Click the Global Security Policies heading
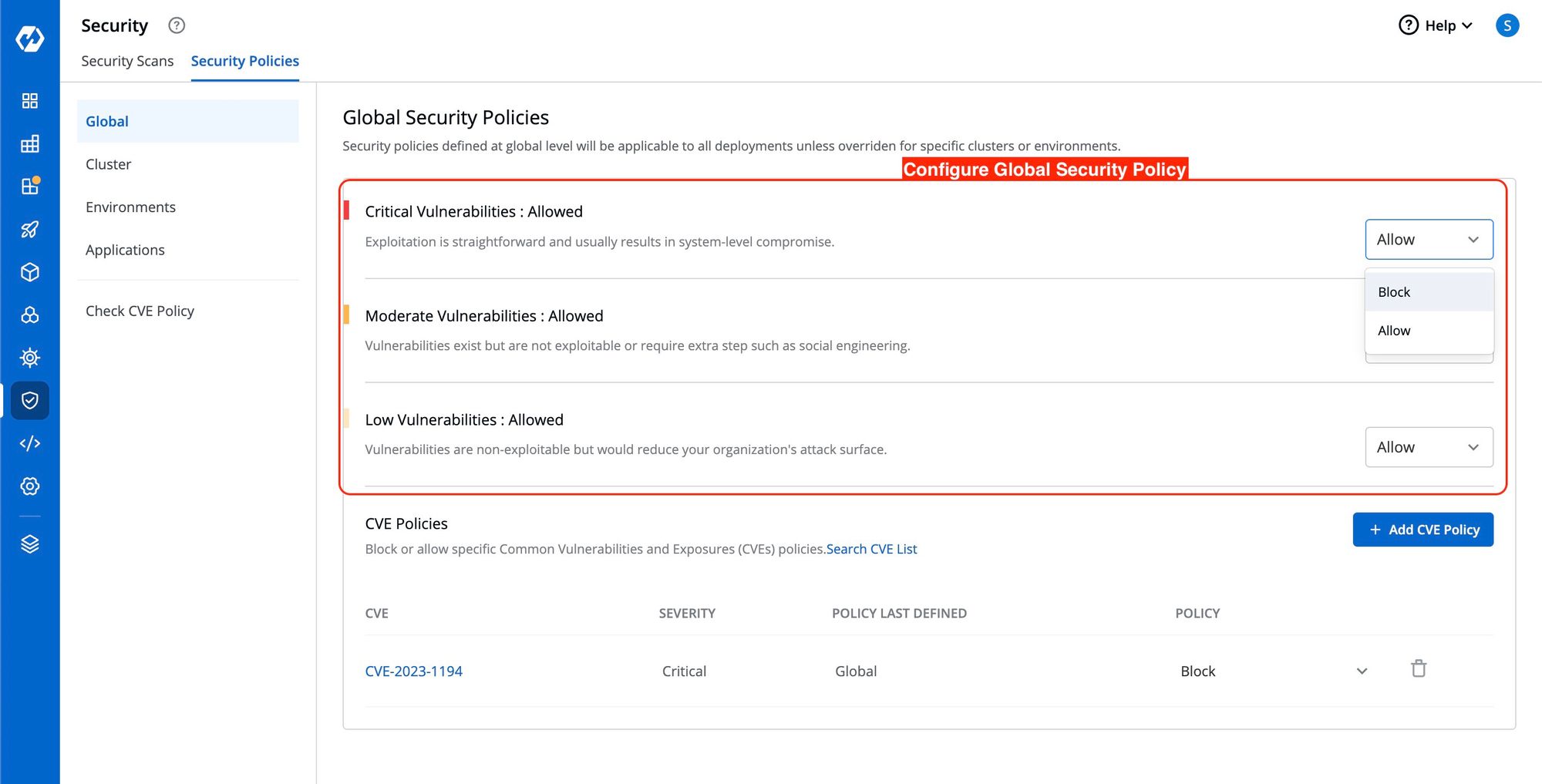This screenshot has height=784, width=1542. click(446, 117)
